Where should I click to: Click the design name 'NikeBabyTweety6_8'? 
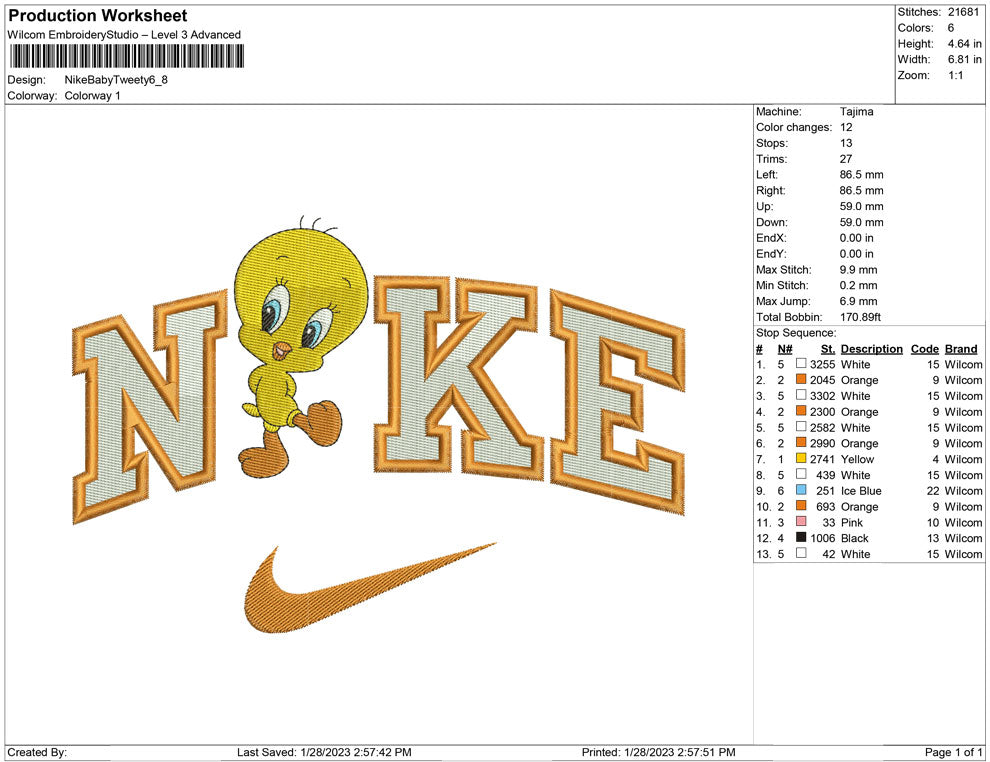(x=116, y=80)
